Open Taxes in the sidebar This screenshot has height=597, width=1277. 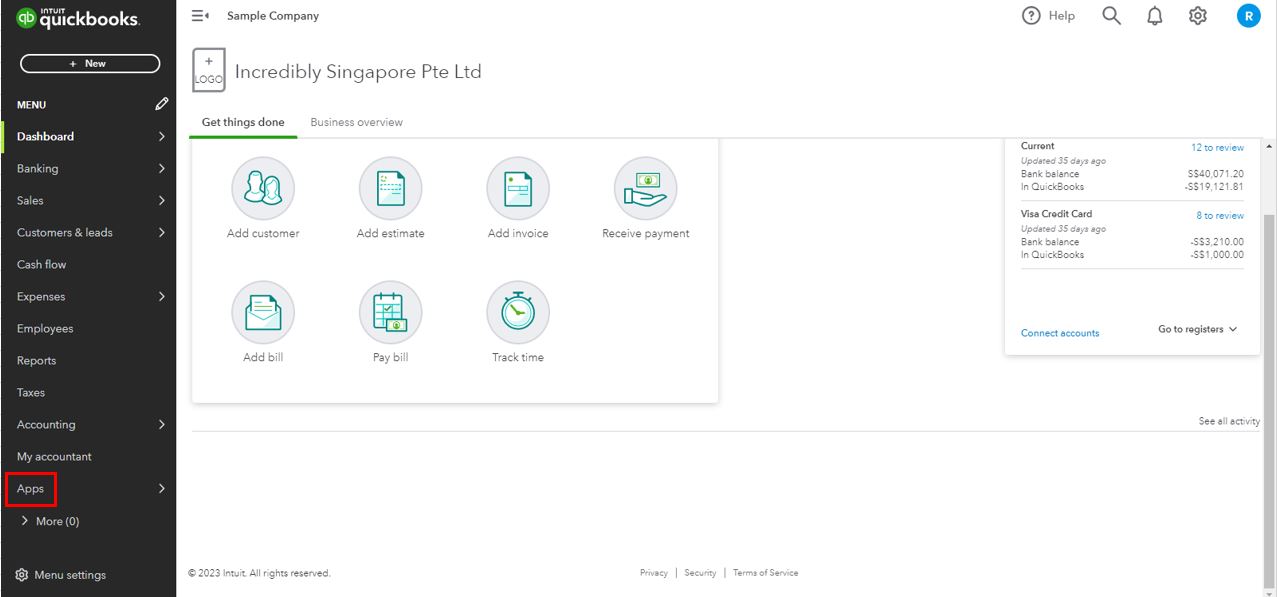point(31,393)
